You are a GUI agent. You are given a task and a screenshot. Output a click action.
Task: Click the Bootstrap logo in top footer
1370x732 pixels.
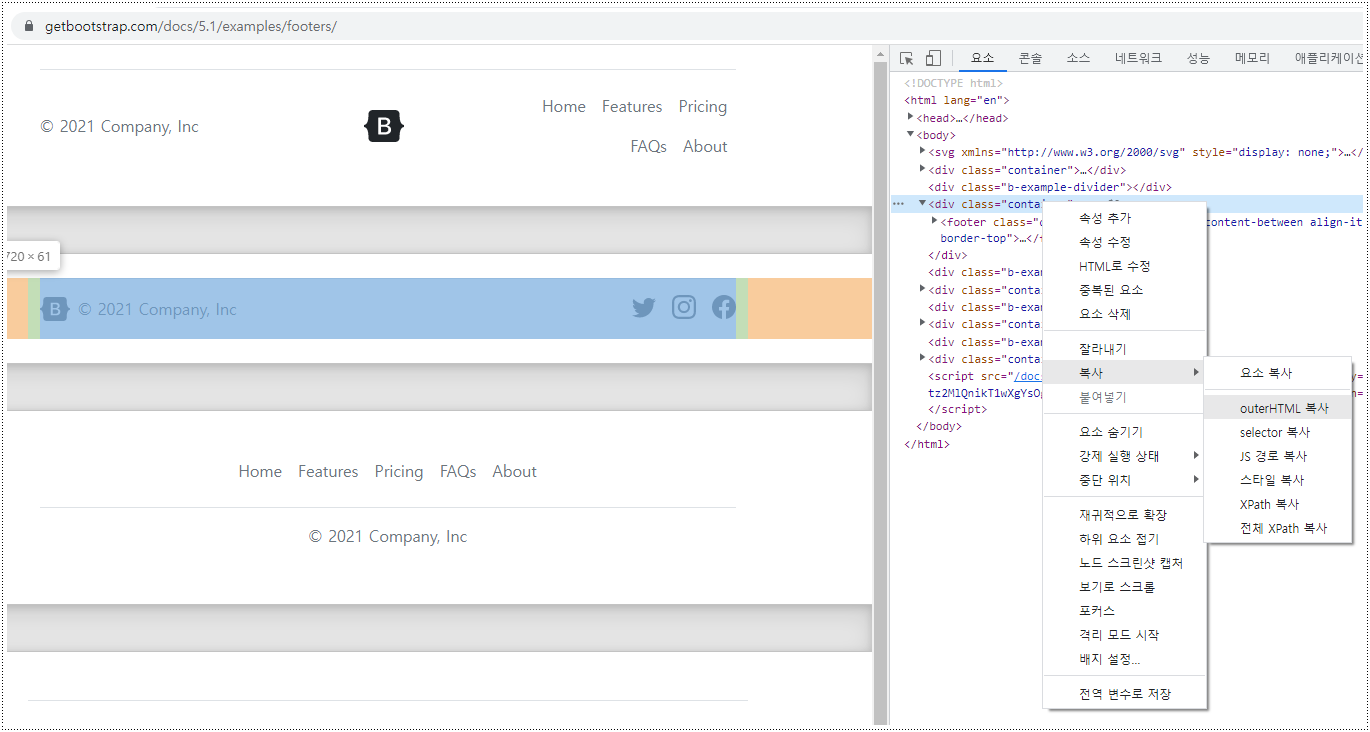pyautogui.click(x=384, y=127)
